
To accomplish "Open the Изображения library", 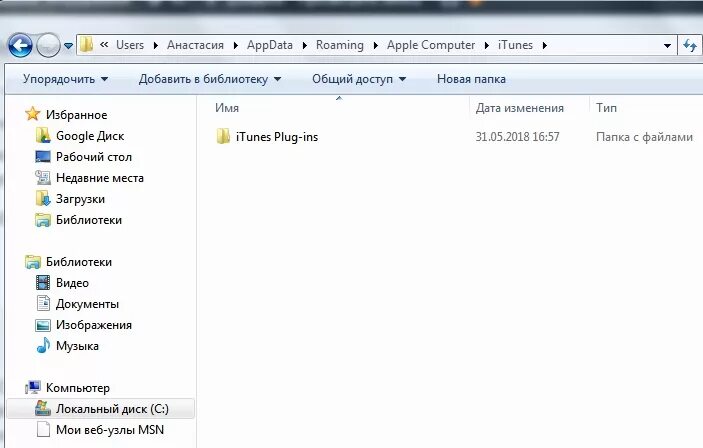I will (94, 325).
